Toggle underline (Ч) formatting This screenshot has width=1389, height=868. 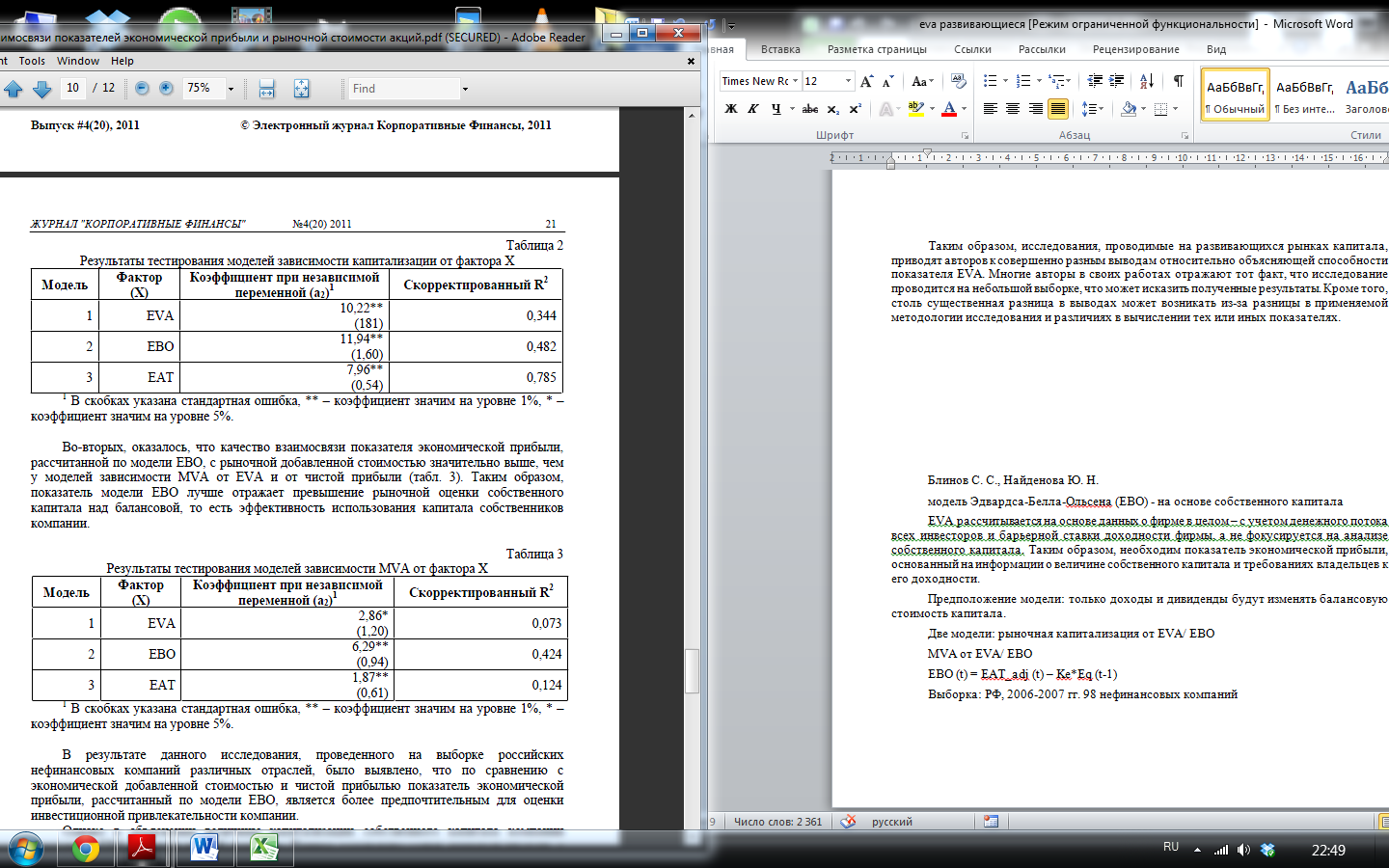pyautogui.click(x=776, y=109)
